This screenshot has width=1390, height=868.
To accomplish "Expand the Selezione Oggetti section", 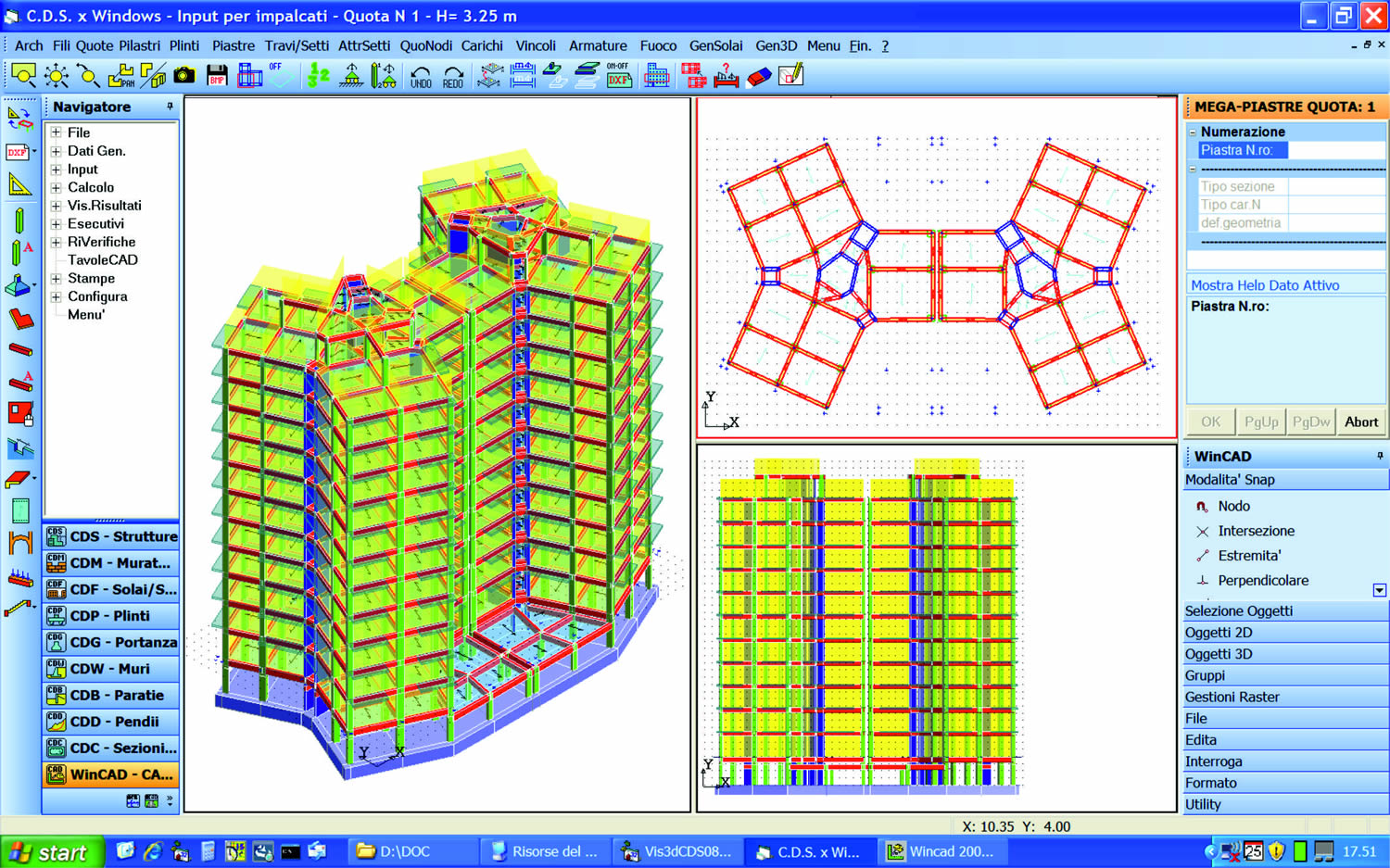I will (1285, 611).
